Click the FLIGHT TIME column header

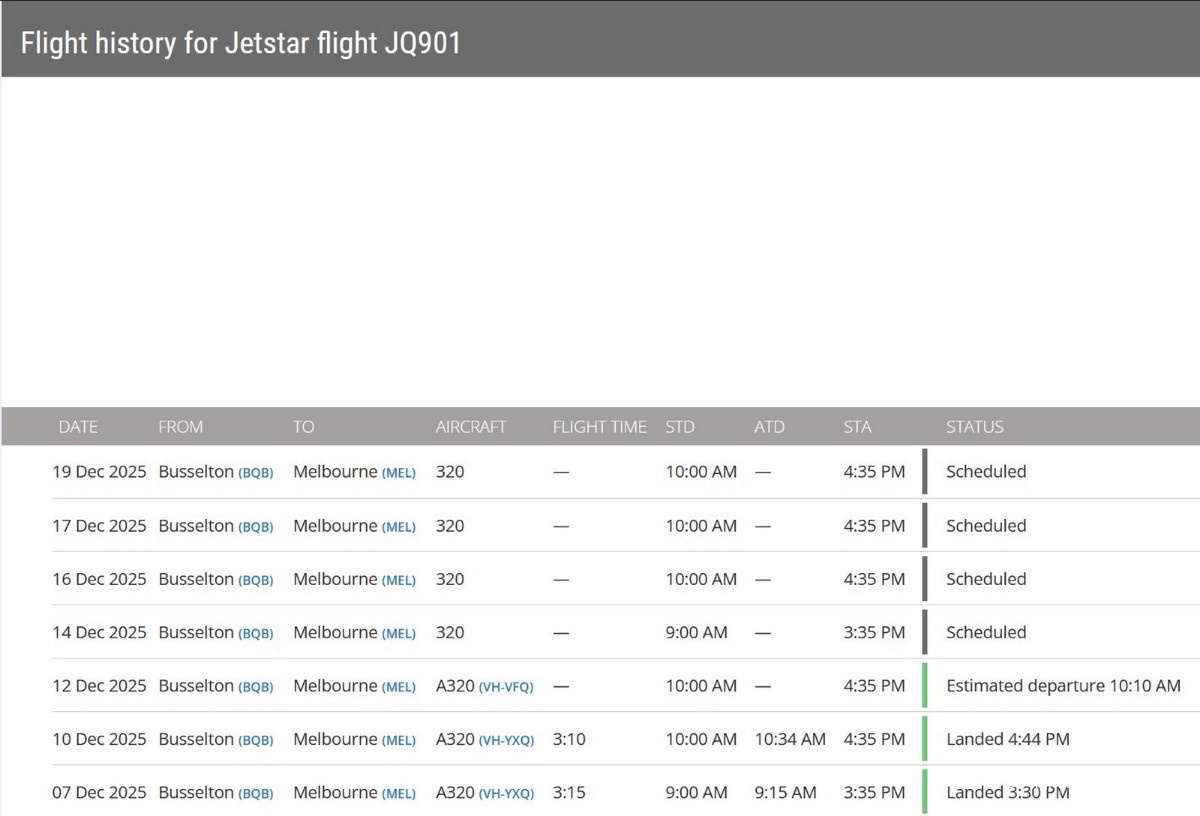pyautogui.click(x=600, y=427)
